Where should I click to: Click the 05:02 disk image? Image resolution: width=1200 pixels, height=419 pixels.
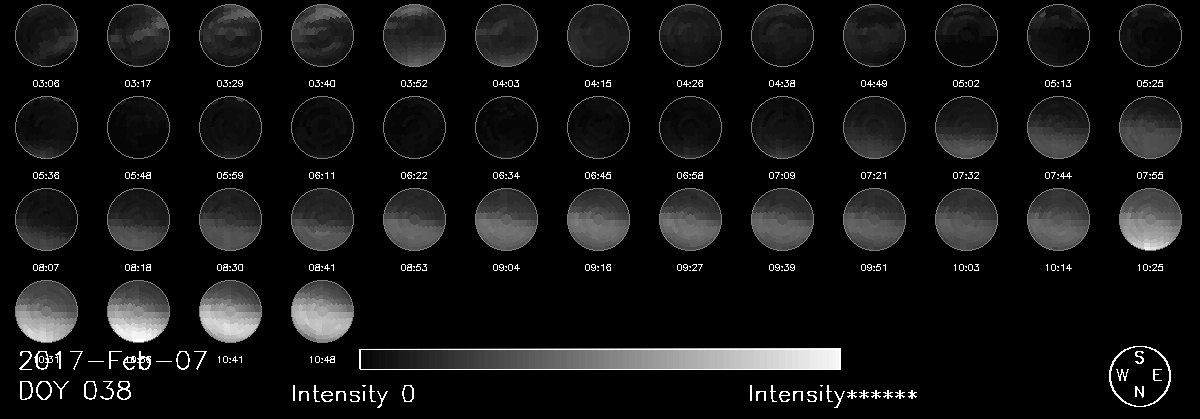966,35
